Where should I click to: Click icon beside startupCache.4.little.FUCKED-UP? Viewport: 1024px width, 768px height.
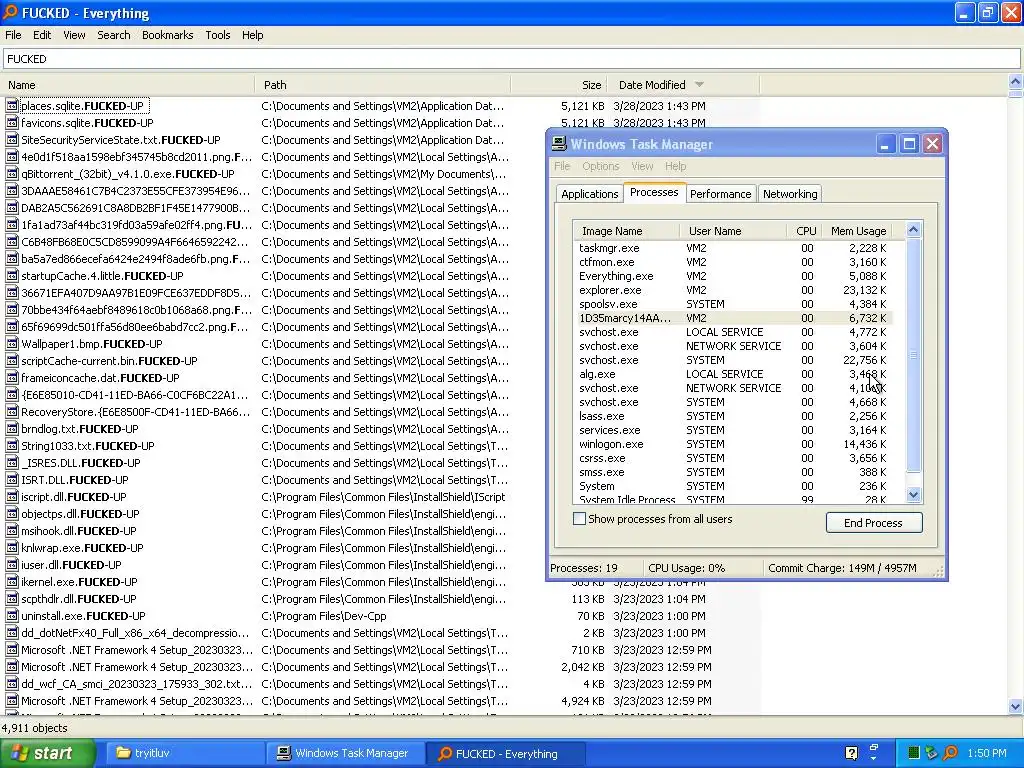[x=12, y=276]
